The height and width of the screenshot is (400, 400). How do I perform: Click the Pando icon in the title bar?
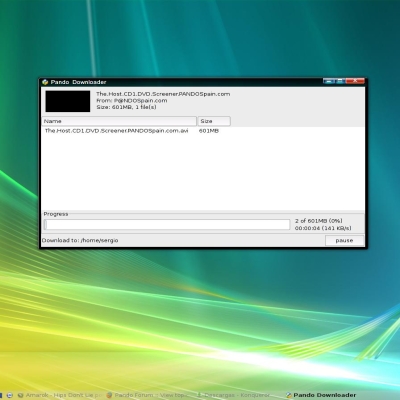(x=45, y=82)
